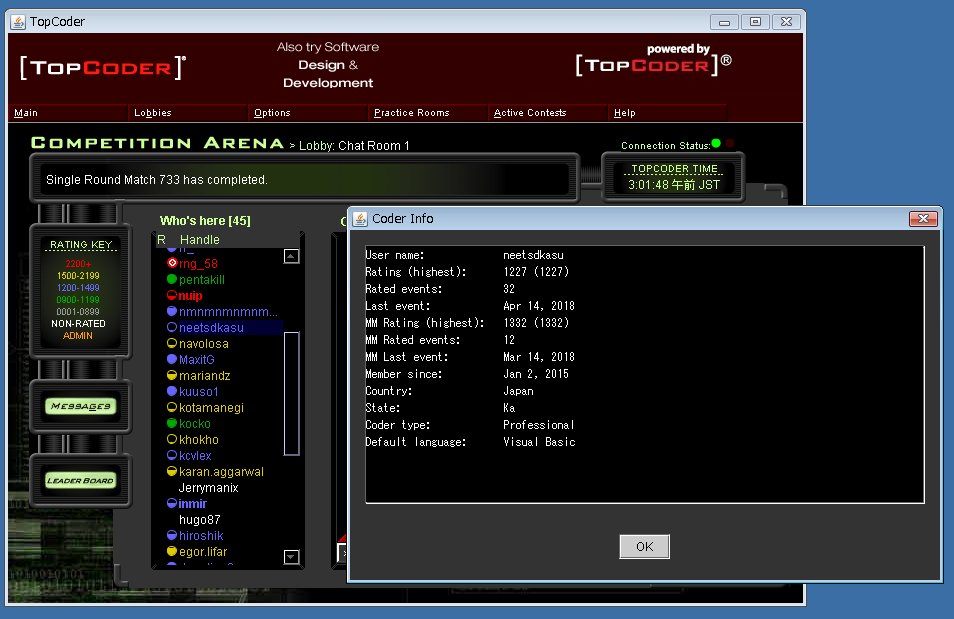Click the blue rating icon beside kcvlex

click(x=172, y=455)
